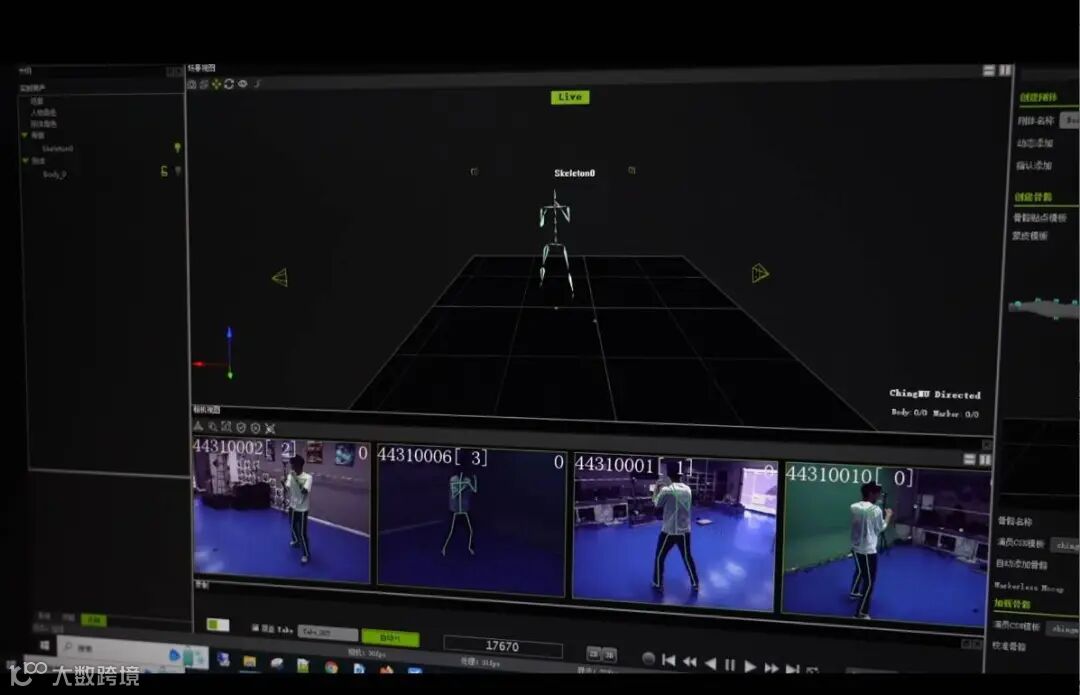
Task: Click the pause button in playback controls
Action: tap(730, 665)
